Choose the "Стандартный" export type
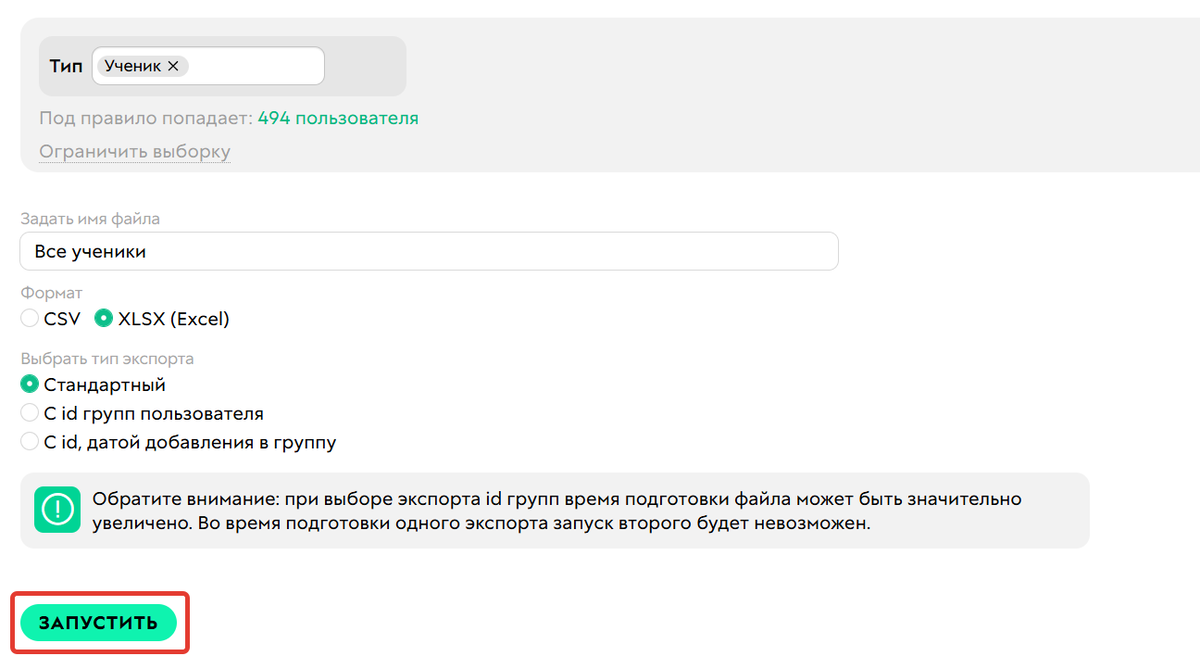The height and width of the screenshot is (656, 1200). [29, 384]
